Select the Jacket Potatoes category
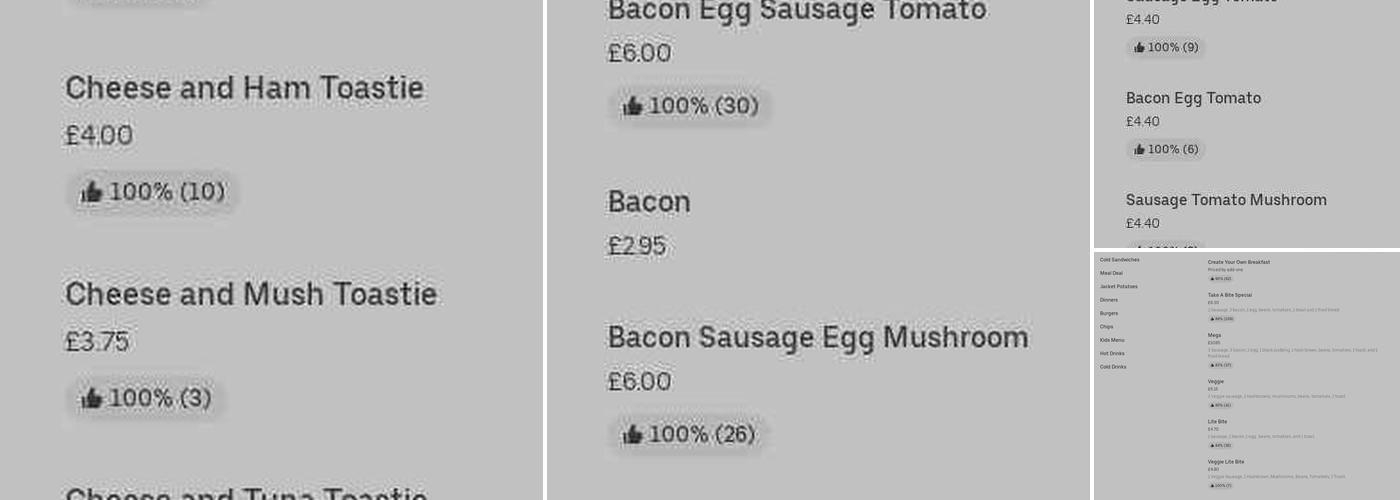Screen dimensions: 1400x500 point(1118,287)
